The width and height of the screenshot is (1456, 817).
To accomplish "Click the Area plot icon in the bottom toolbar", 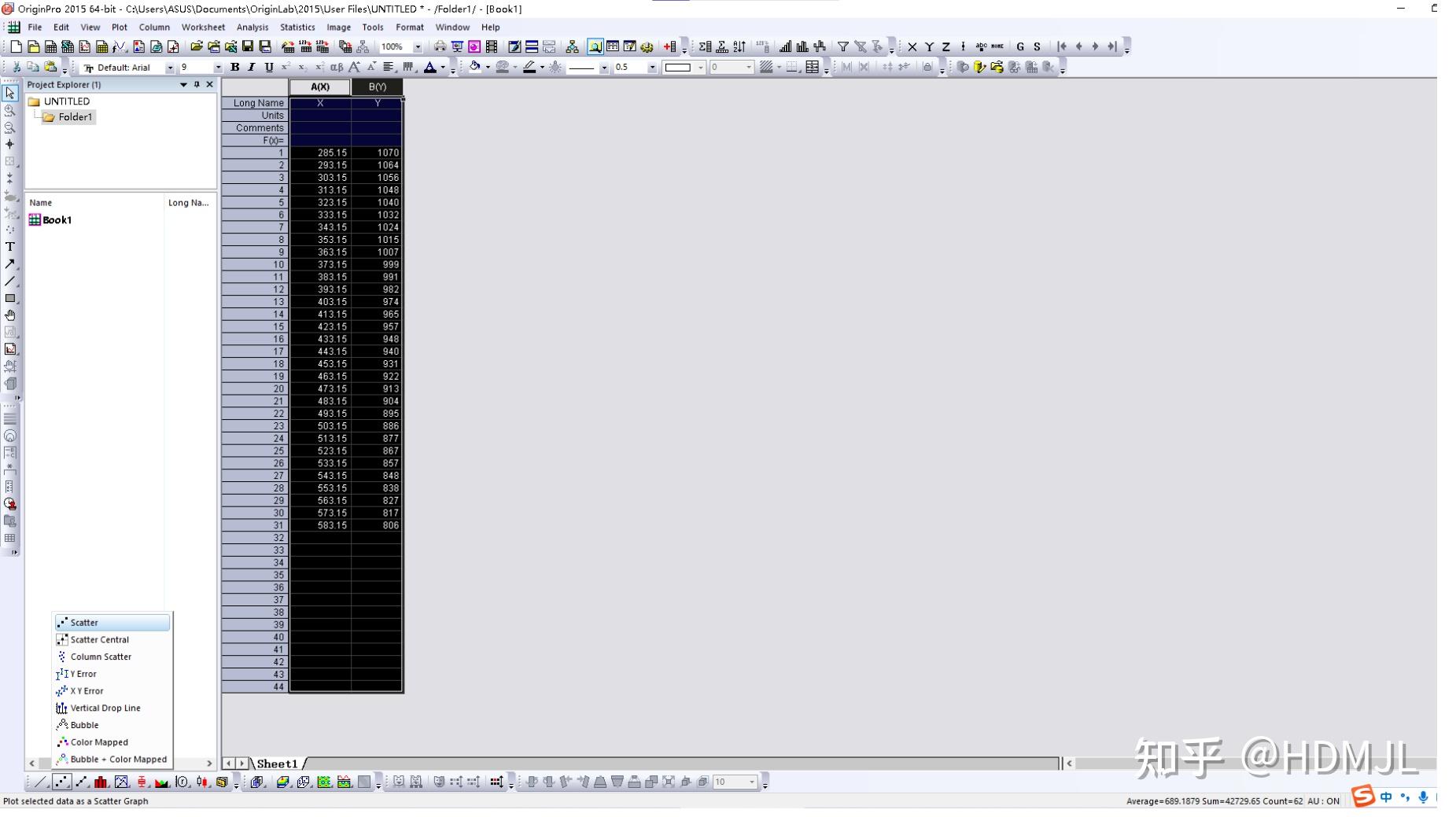I will pos(162,782).
